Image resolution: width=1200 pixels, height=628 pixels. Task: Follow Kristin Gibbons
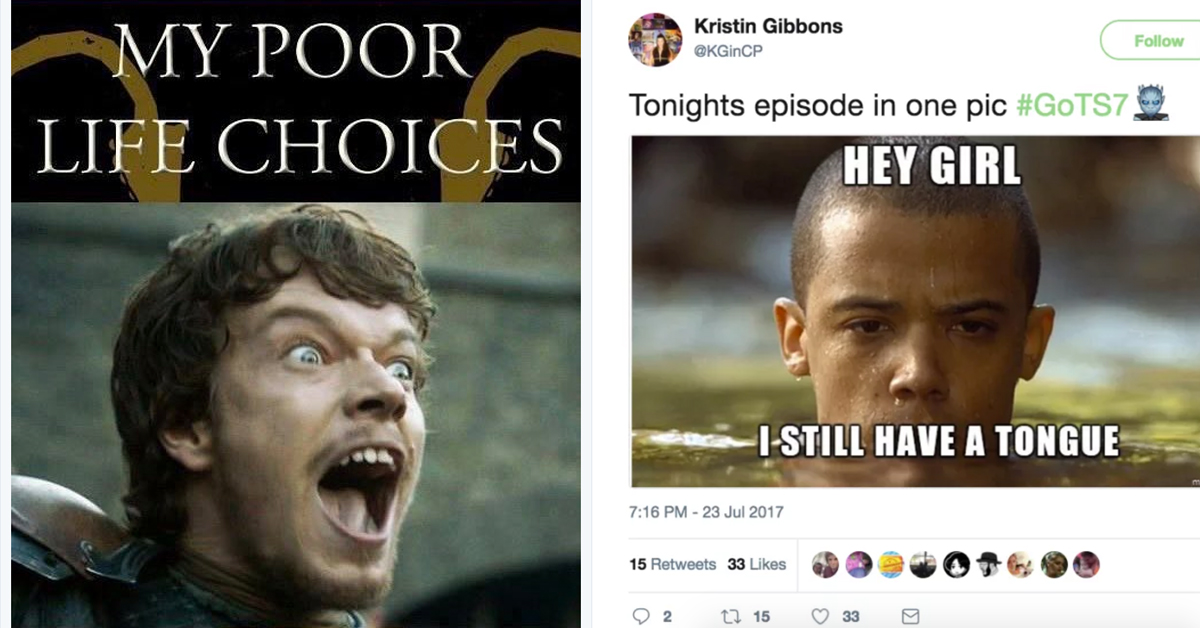pyautogui.click(x=1150, y=41)
